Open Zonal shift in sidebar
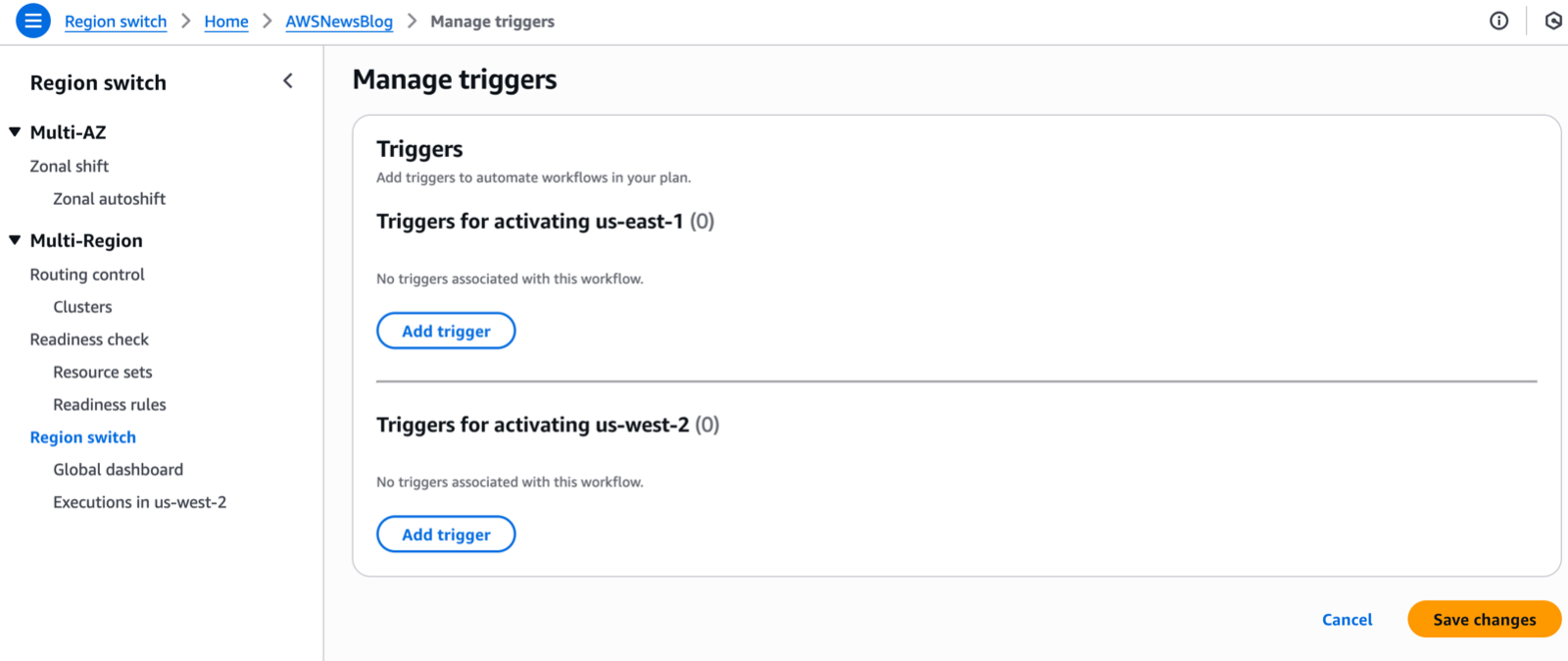Viewport: 1568px width, 661px height. point(70,166)
